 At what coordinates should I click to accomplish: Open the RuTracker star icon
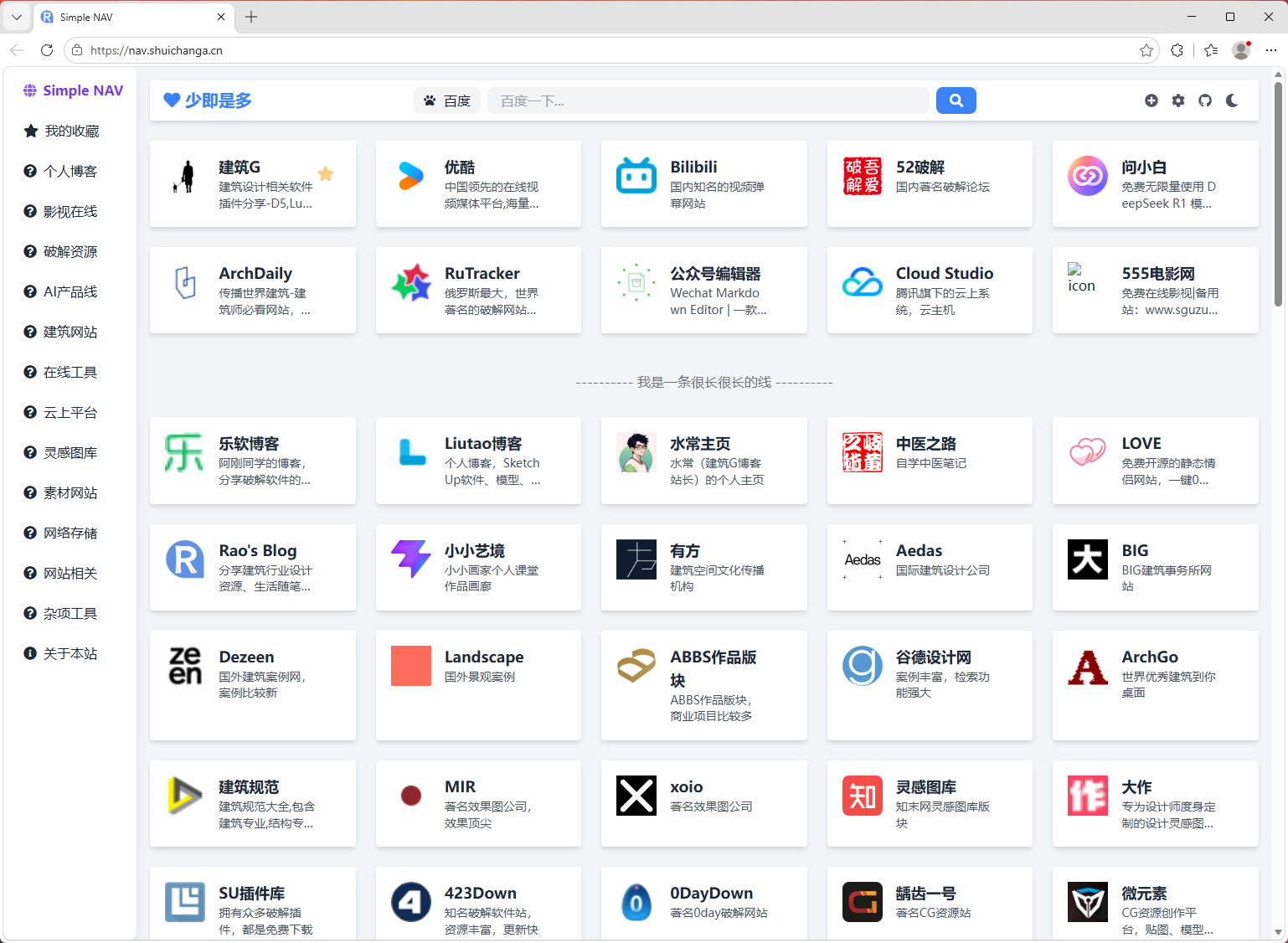tap(411, 282)
